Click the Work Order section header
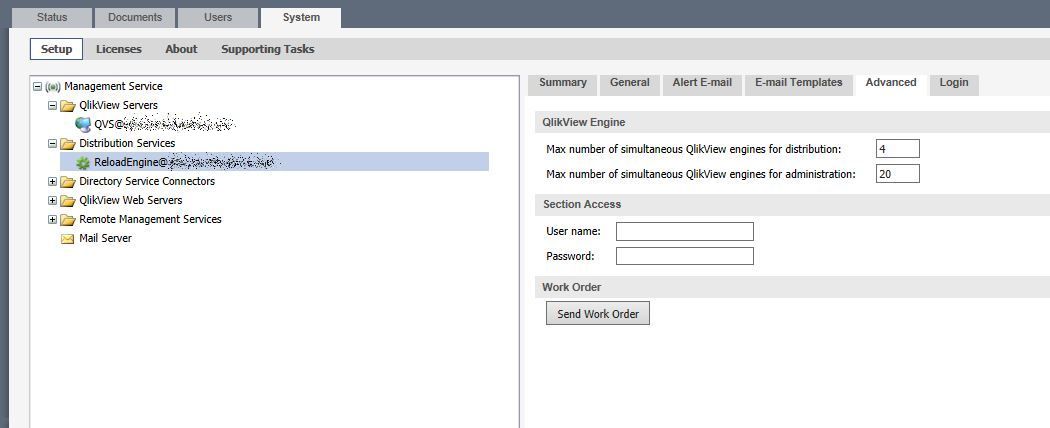 [x=792, y=287]
